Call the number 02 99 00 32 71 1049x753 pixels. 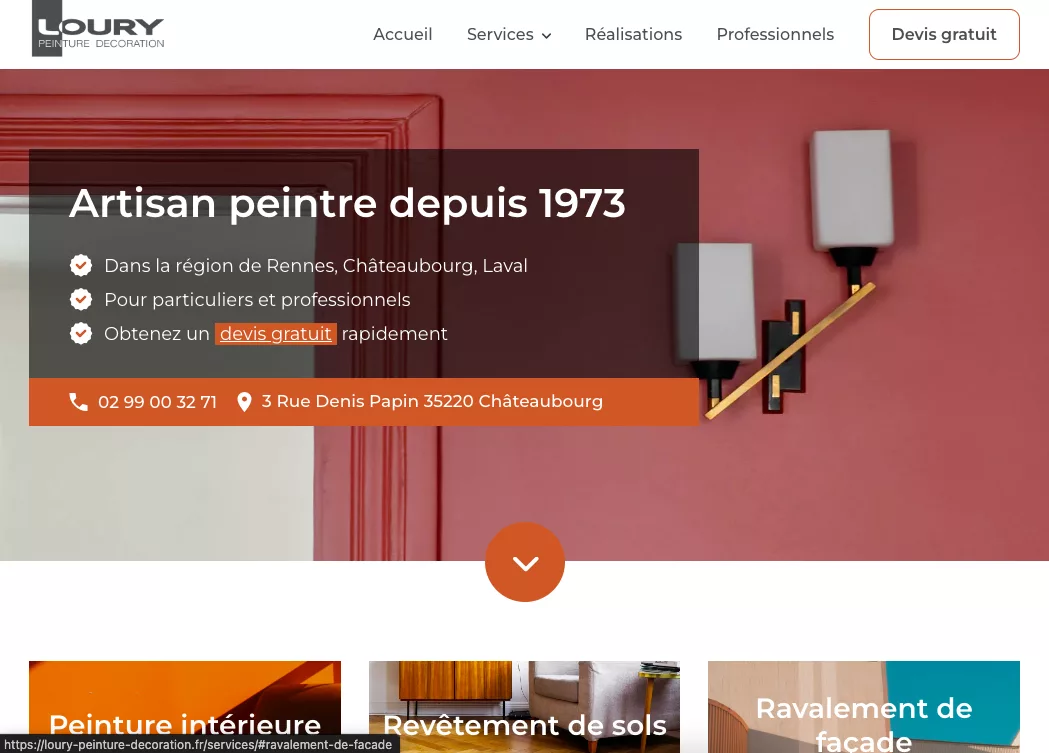[x=157, y=402]
